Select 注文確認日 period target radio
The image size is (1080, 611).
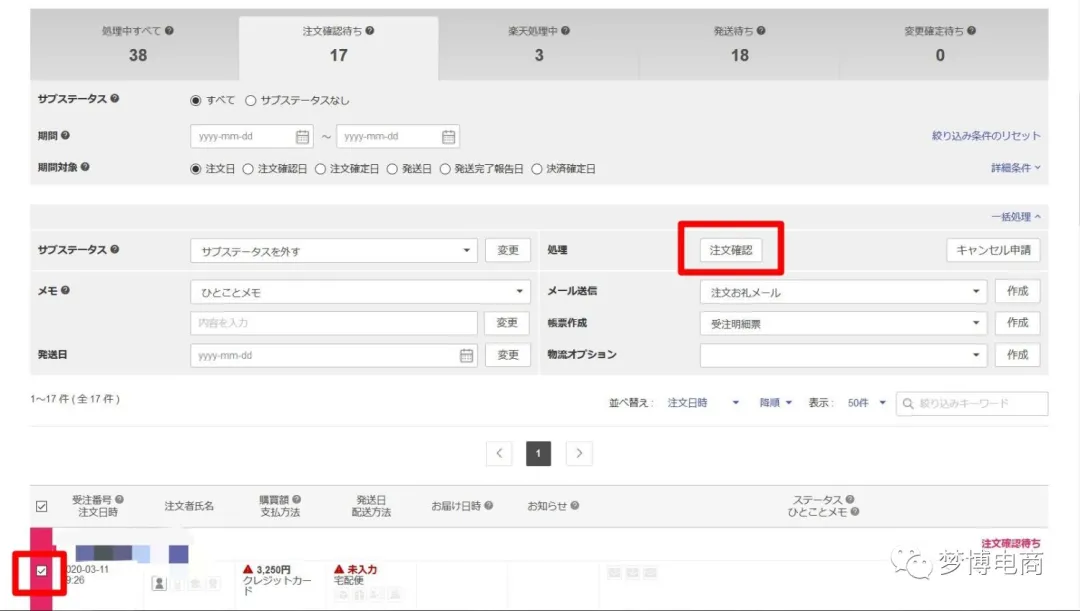coord(248,169)
